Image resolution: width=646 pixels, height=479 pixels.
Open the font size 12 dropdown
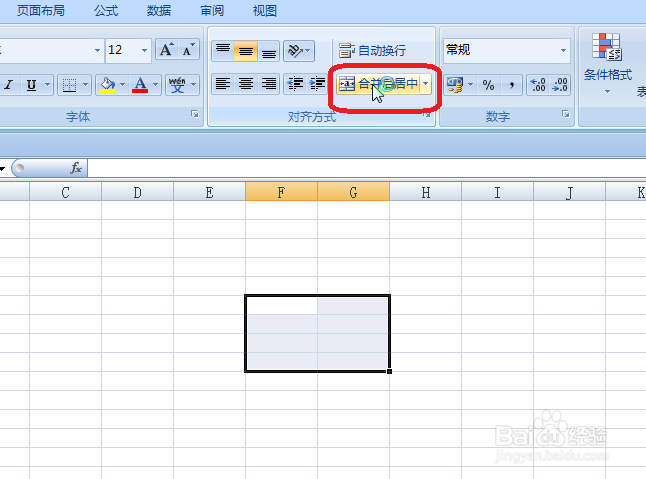tap(144, 50)
